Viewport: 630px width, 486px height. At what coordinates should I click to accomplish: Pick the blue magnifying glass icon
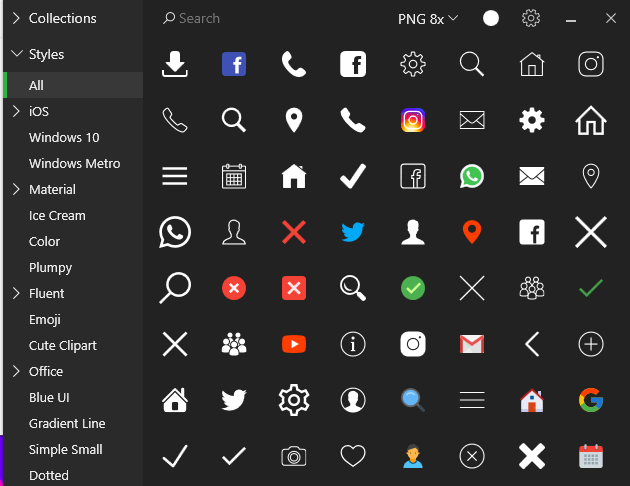(413, 400)
